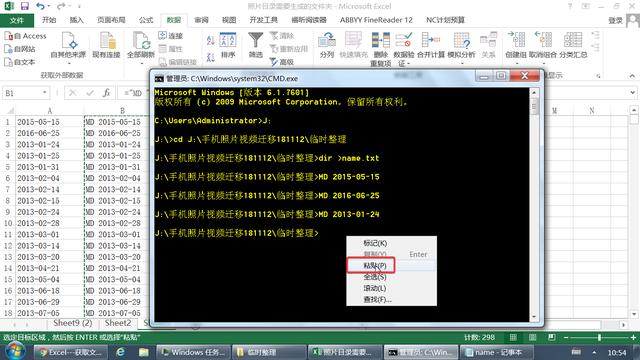Sort descending with the Z-A icon
This screenshot has width=640, height=360.
pyautogui.click(x=210, y=57)
